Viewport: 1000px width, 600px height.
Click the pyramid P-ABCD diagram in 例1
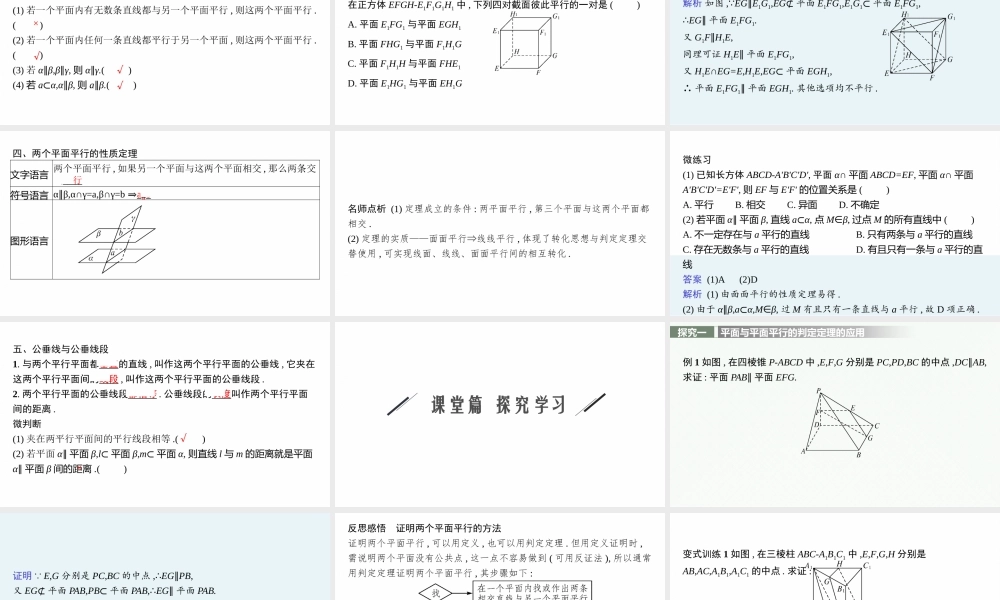[838, 422]
